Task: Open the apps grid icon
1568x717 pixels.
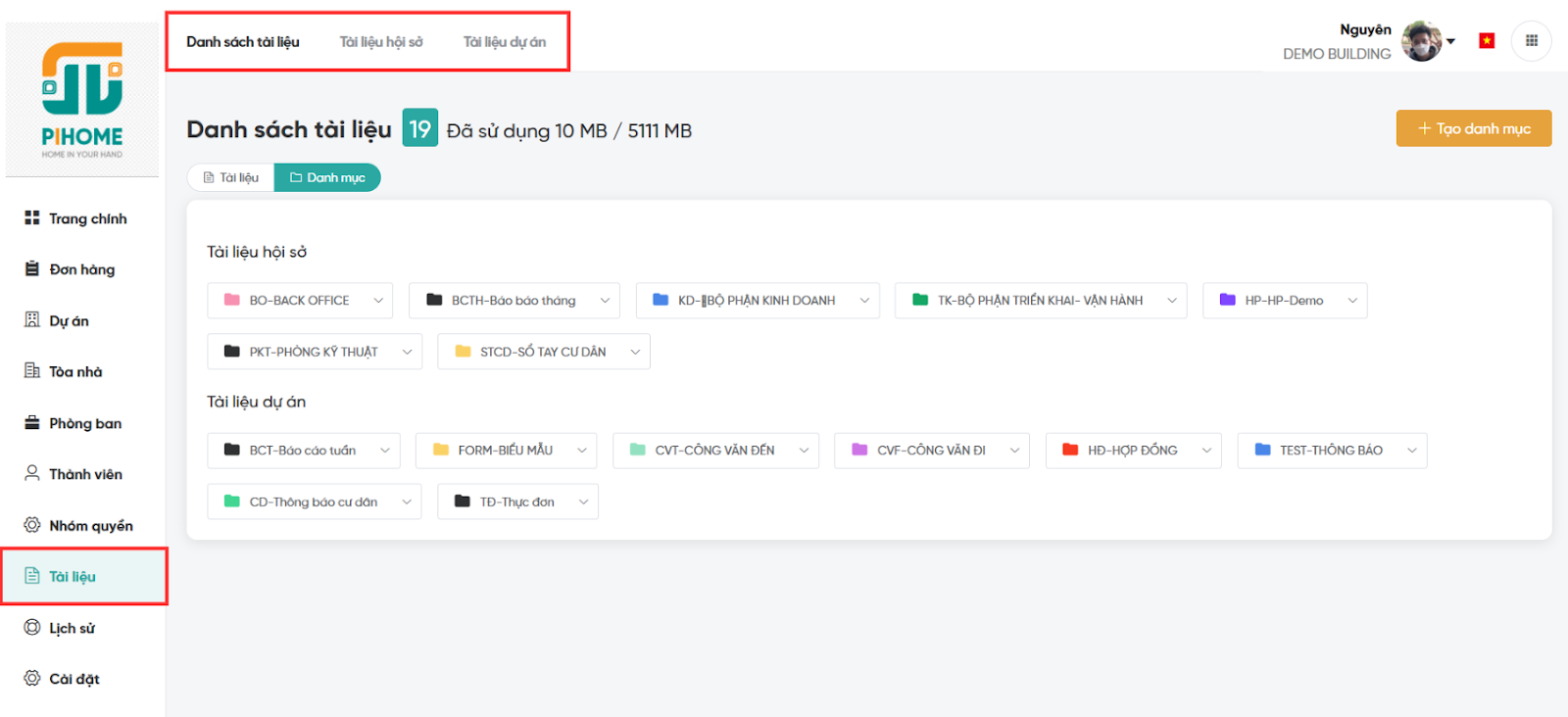Action: [1531, 41]
